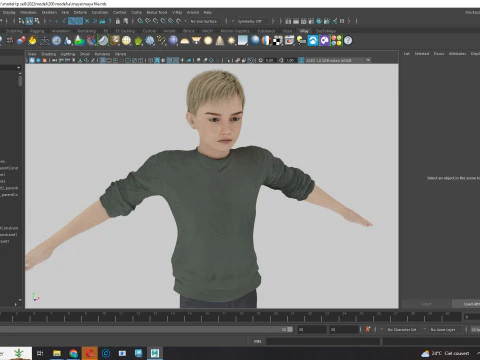
Task: Open Chrome from the Windows taskbar
Action: tap(73, 353)
